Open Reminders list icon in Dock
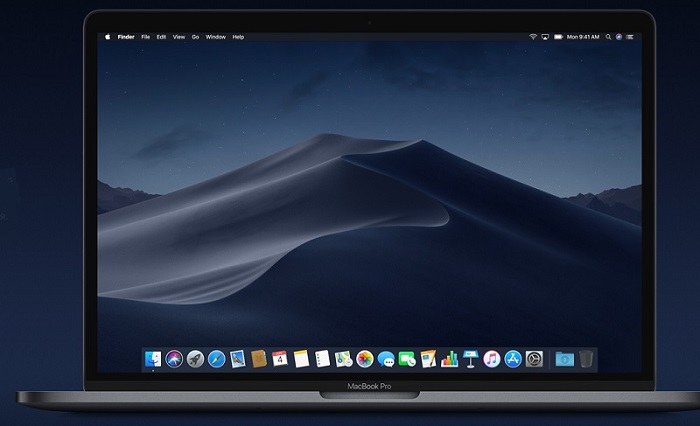700x426 pixels. click(x=322, y=359)
